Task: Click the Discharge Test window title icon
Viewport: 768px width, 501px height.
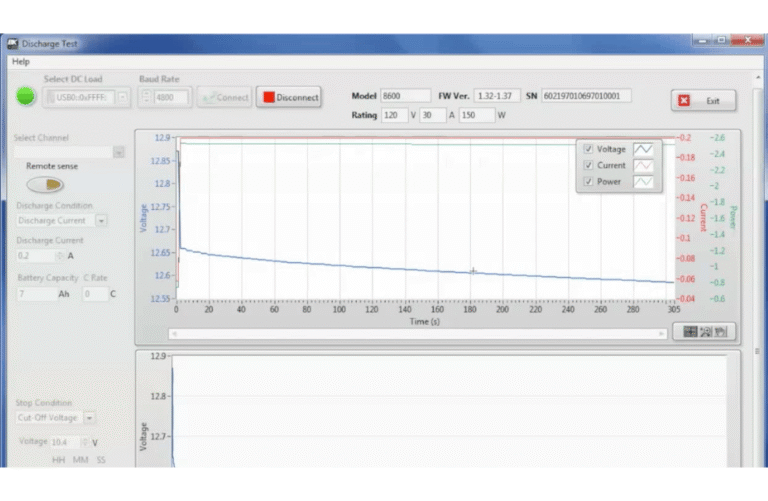Action: (x=13, y=44)
